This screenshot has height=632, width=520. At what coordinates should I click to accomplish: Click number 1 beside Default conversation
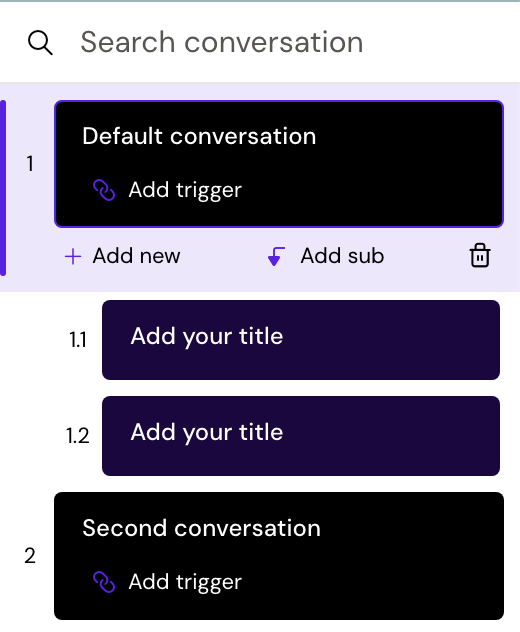tap(30, 164)
